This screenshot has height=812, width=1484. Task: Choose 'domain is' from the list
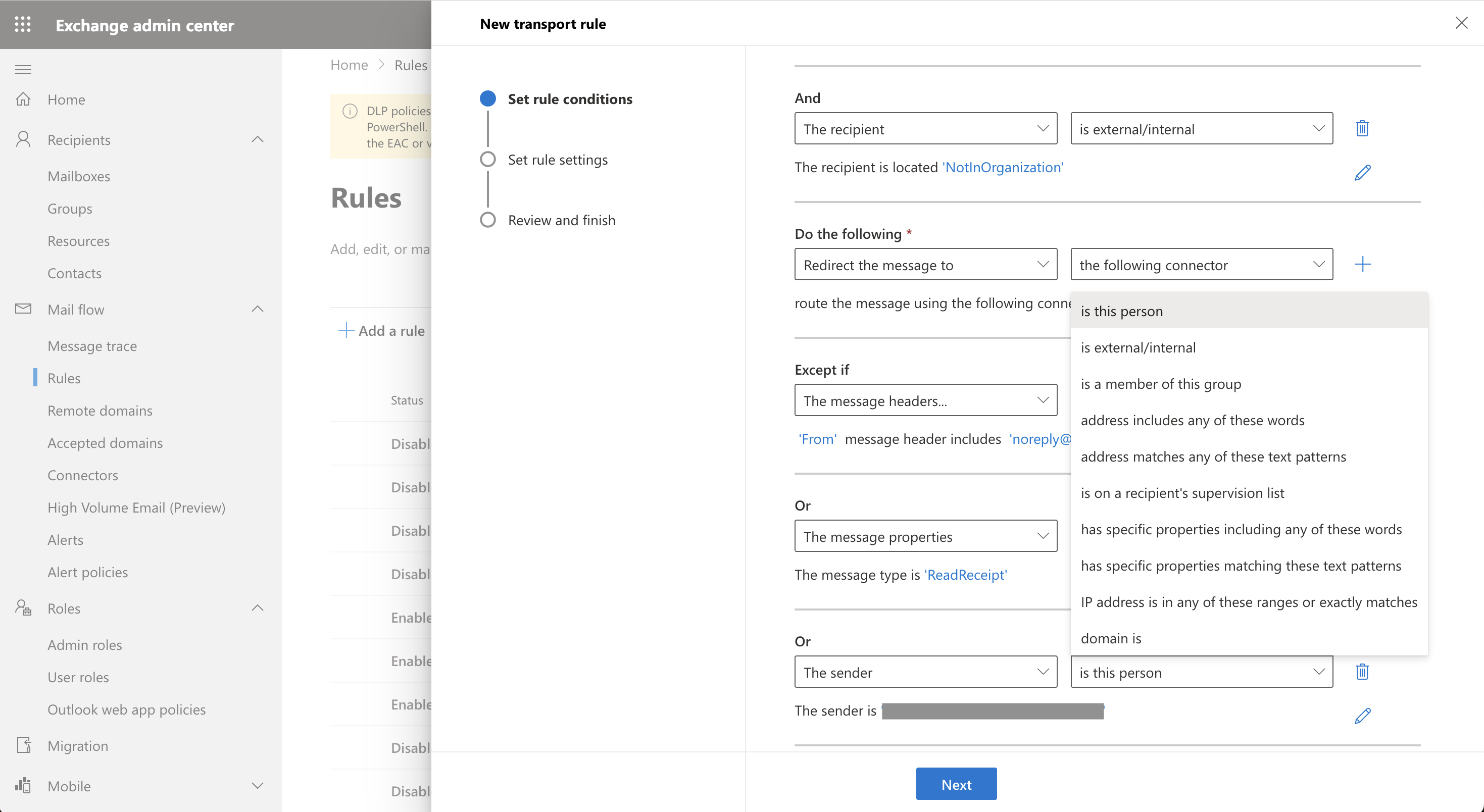pos(1249,638)
